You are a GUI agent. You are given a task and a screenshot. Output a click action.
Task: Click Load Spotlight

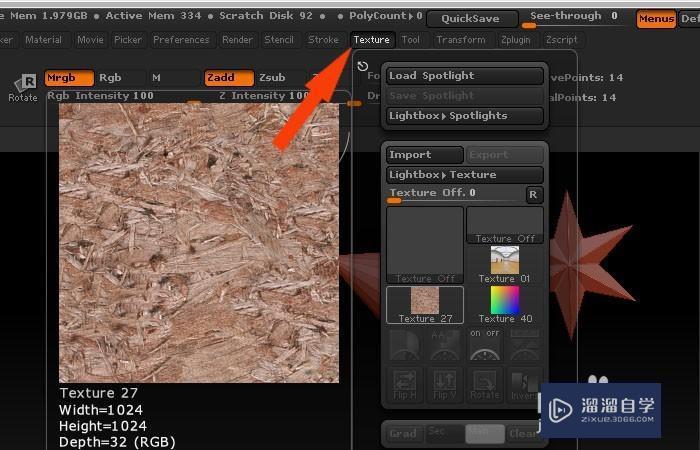click(x=465, y=76)
